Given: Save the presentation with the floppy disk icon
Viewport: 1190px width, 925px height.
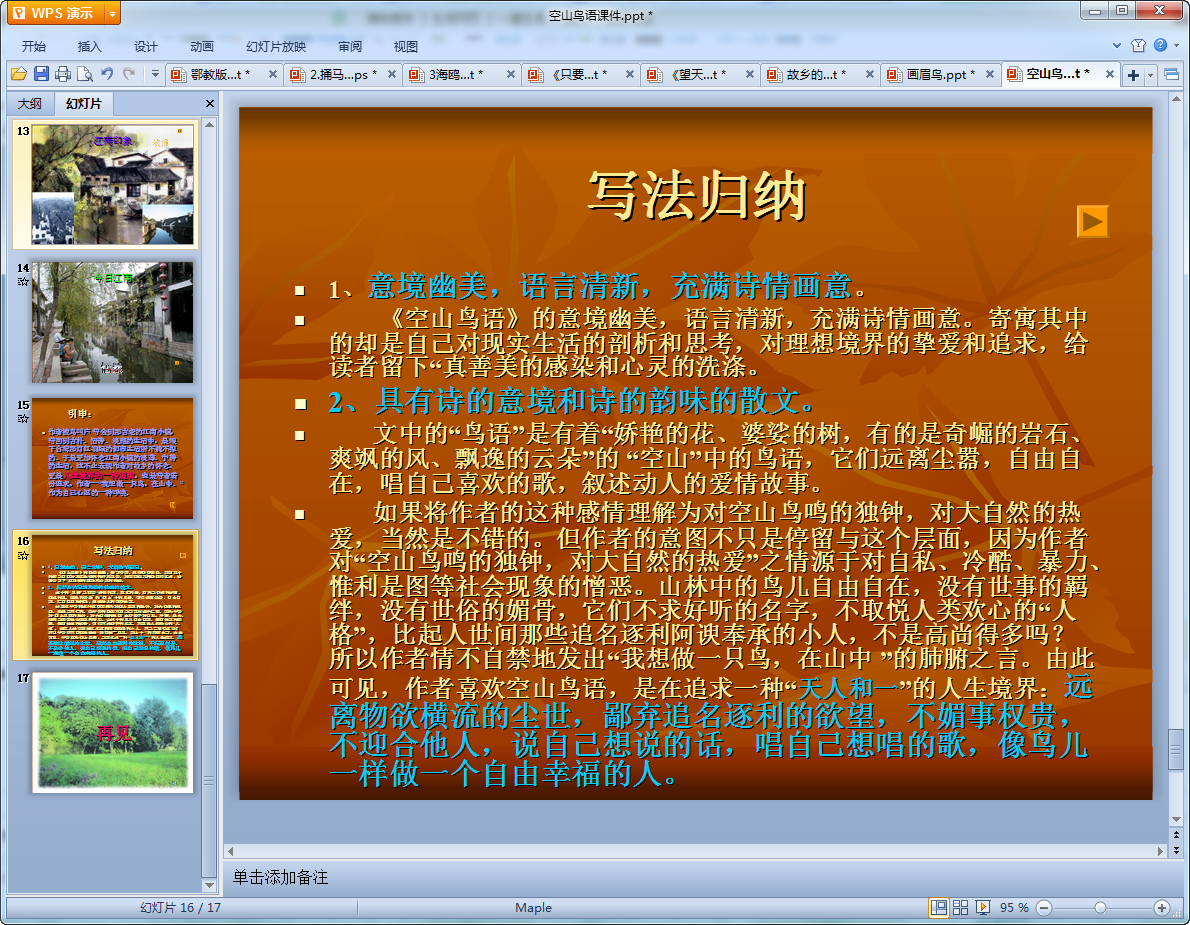Looking at the screenshot, I should click(x=41, y=74).
